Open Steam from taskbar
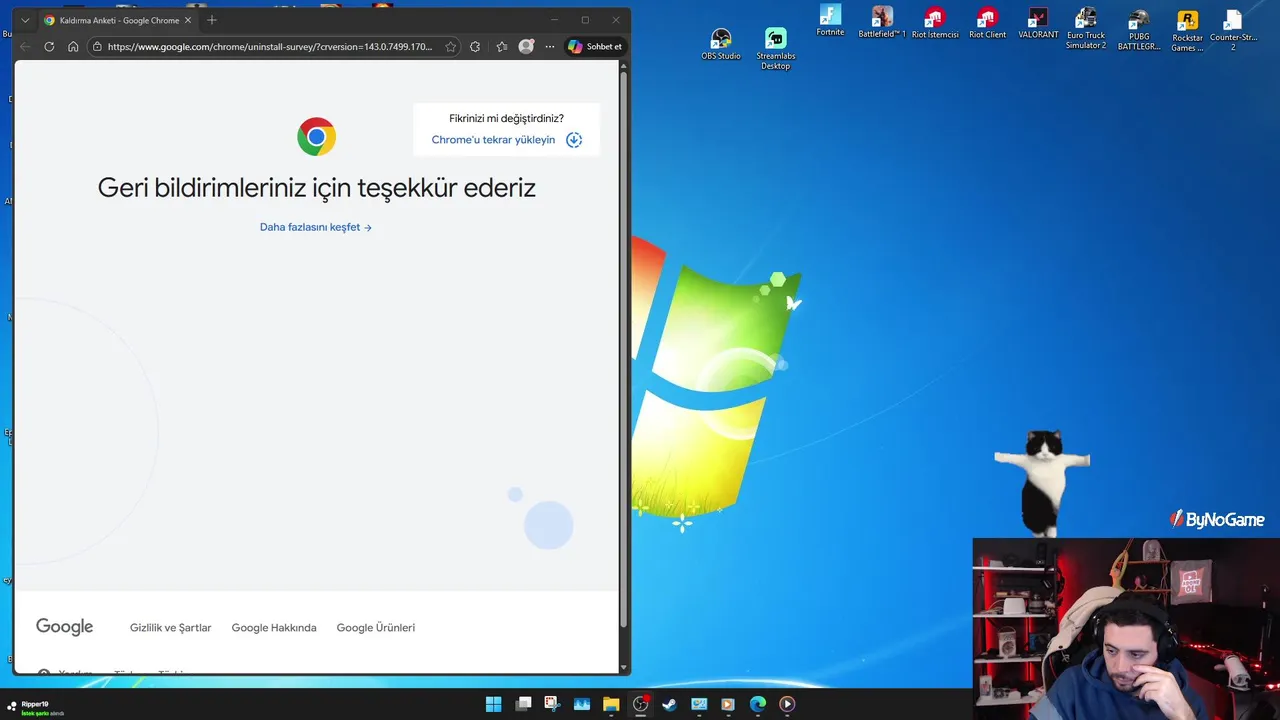1280x720 pixels. [669, 704]
